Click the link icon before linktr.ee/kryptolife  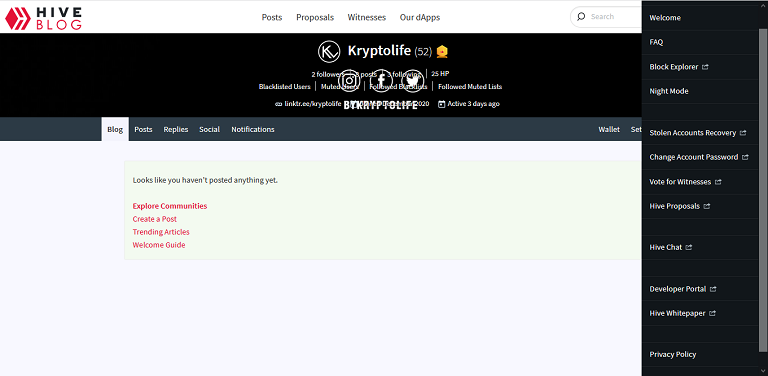(278, 104)
